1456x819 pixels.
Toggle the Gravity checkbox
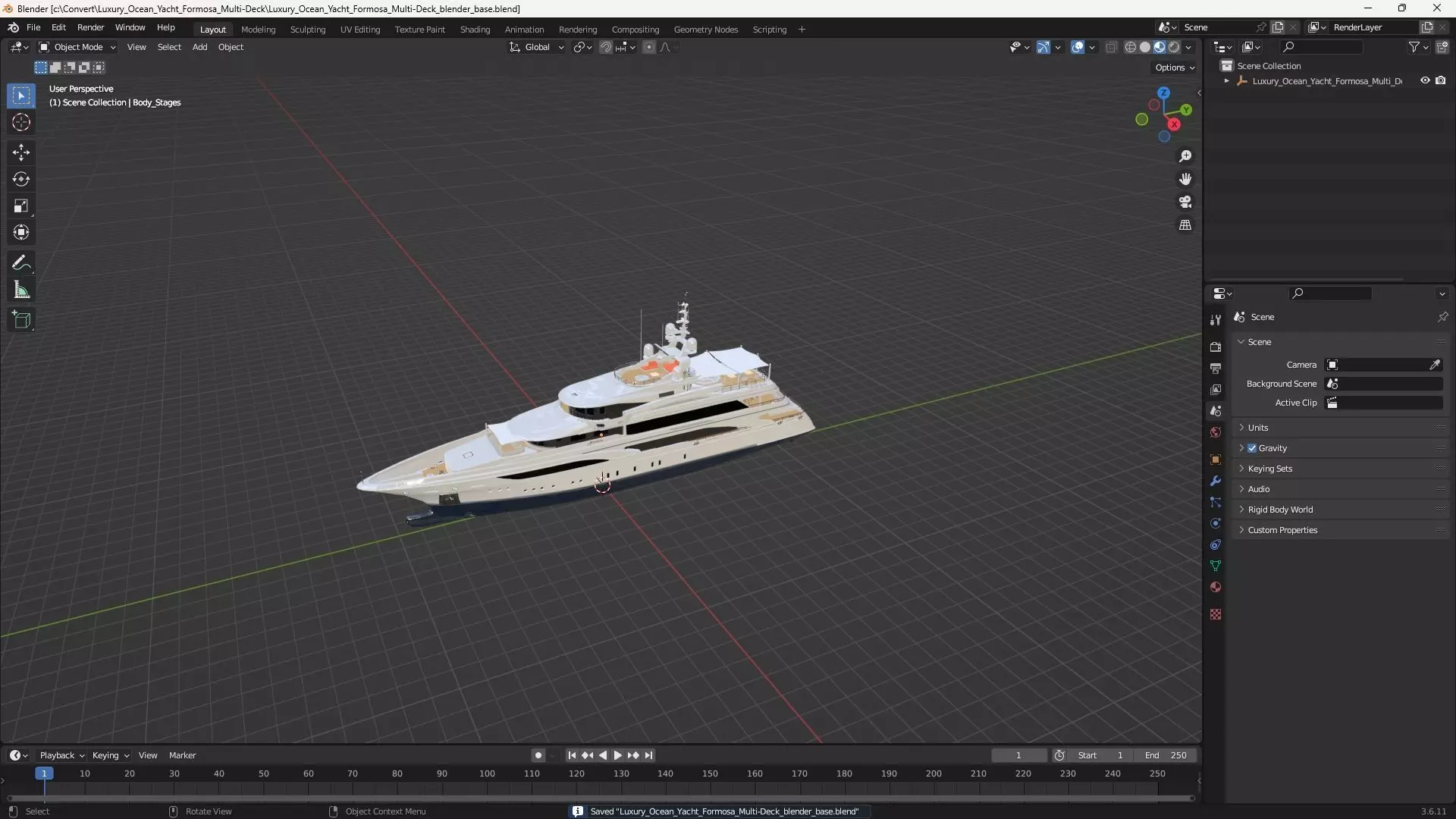tap(1252, 448)
